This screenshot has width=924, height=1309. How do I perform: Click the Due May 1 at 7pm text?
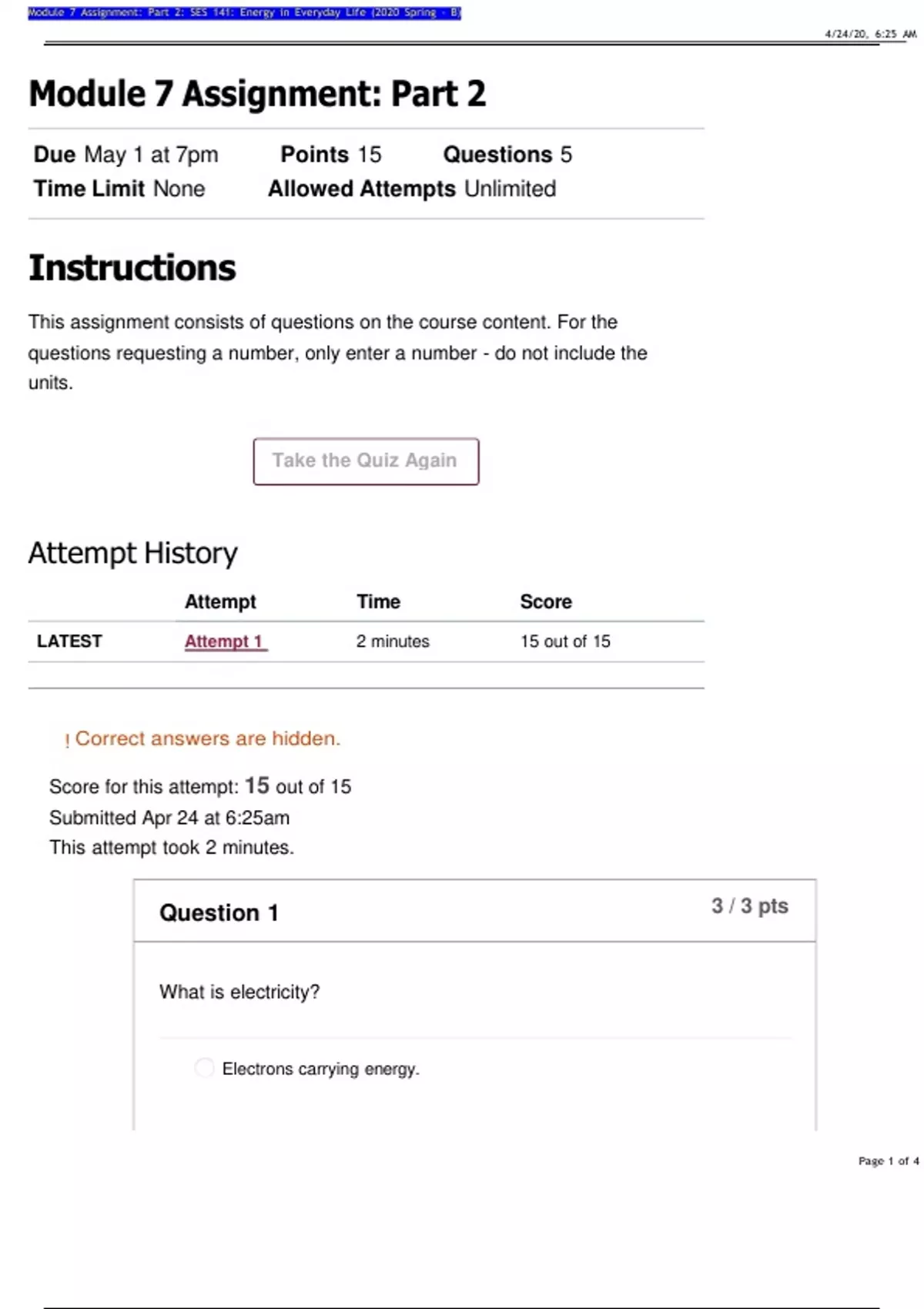[126, 155]
